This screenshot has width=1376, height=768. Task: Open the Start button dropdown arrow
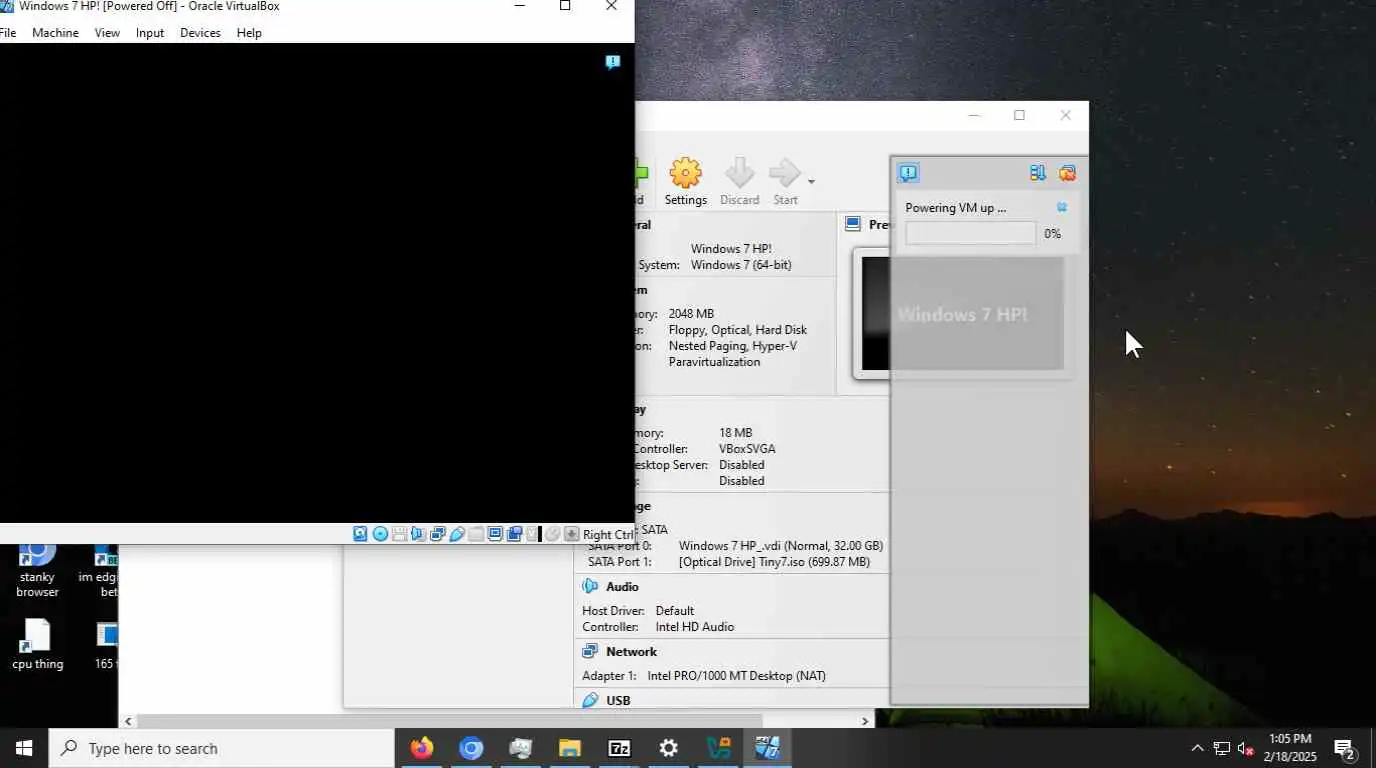pos(811,182)
